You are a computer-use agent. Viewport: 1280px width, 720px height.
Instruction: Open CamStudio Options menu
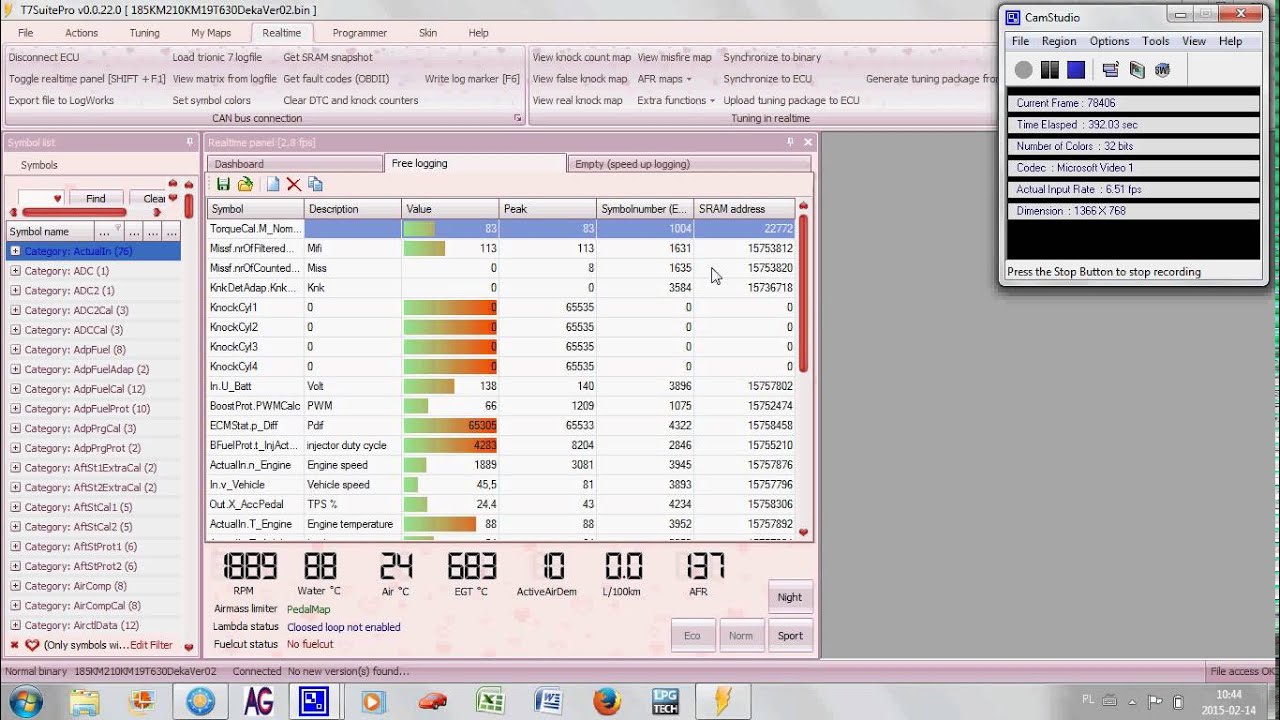[x=1109, y=41]
